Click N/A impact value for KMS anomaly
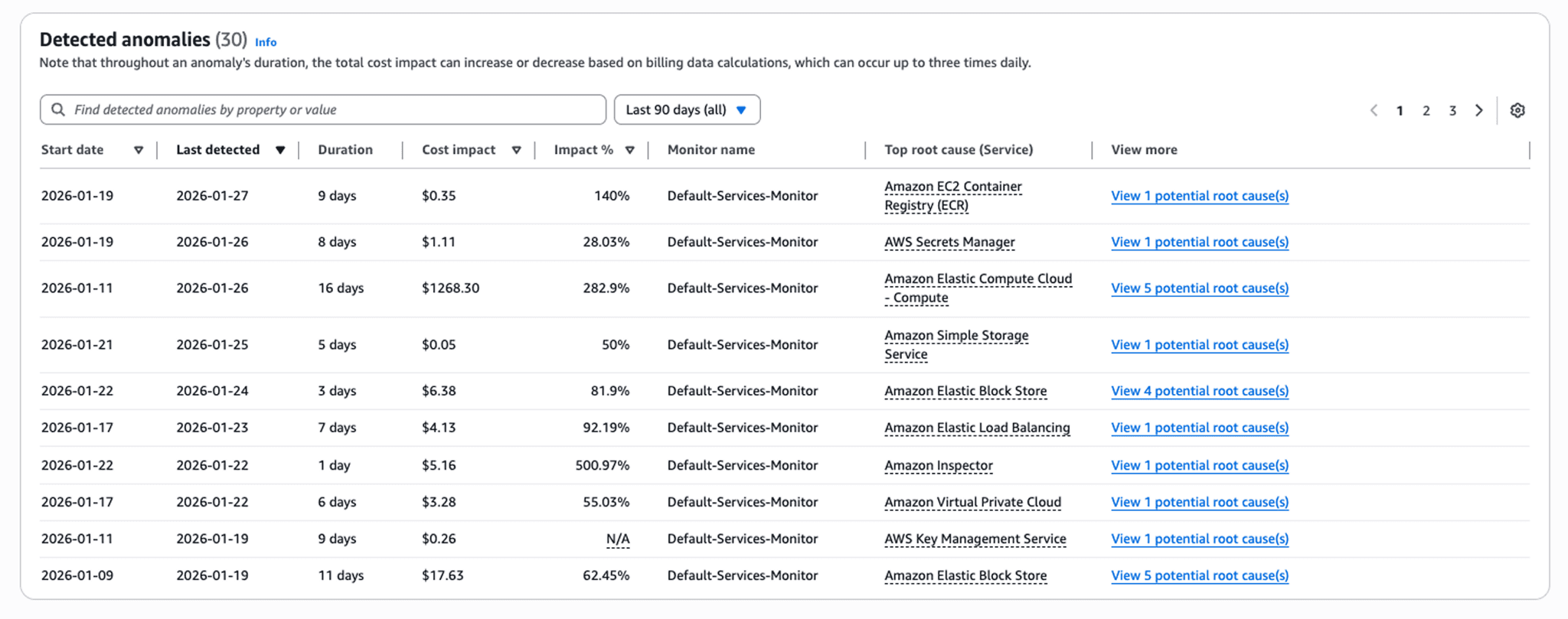The height and width of the screenshot is (619, 1568). click(x=618, y=539)
